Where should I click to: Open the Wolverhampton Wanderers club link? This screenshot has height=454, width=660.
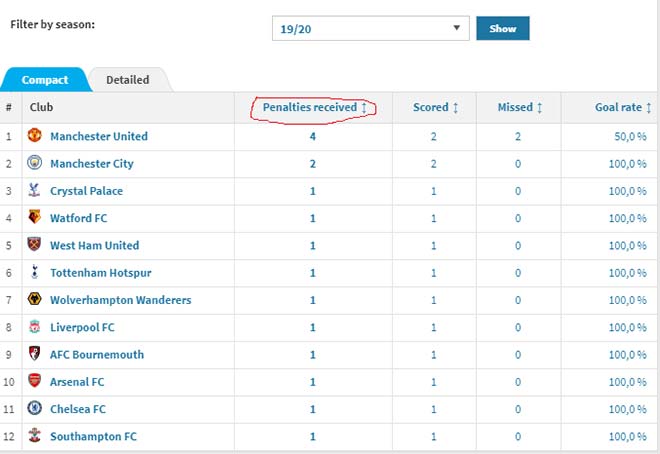(120, 300)
